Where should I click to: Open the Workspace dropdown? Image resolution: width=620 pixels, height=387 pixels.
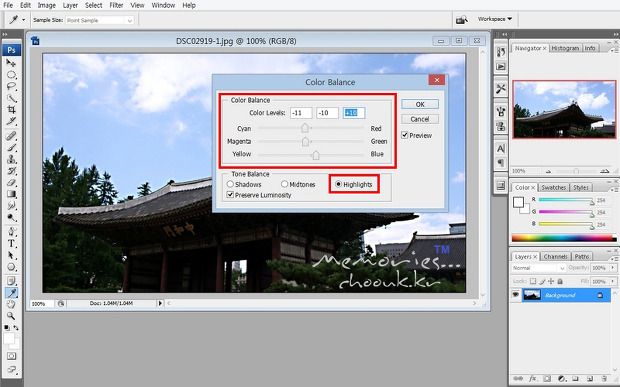click(495, 19)
